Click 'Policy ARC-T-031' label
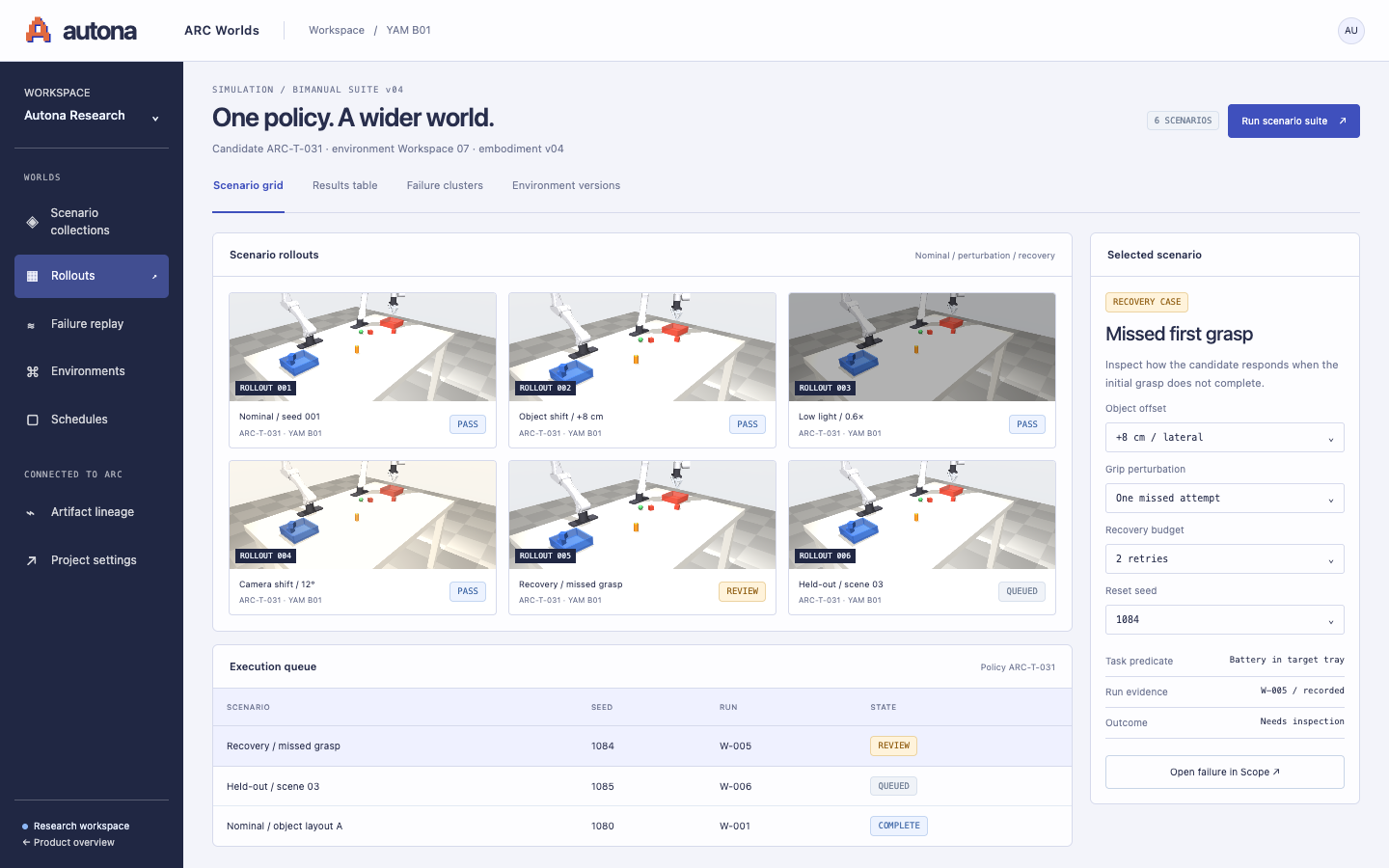Screen dimensions: 1389x868 [1018, 667]
